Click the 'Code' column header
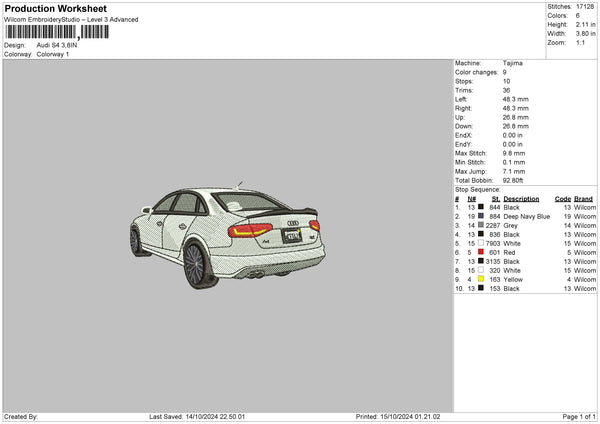This screenshot has width=600, height=424. point(562,199)
